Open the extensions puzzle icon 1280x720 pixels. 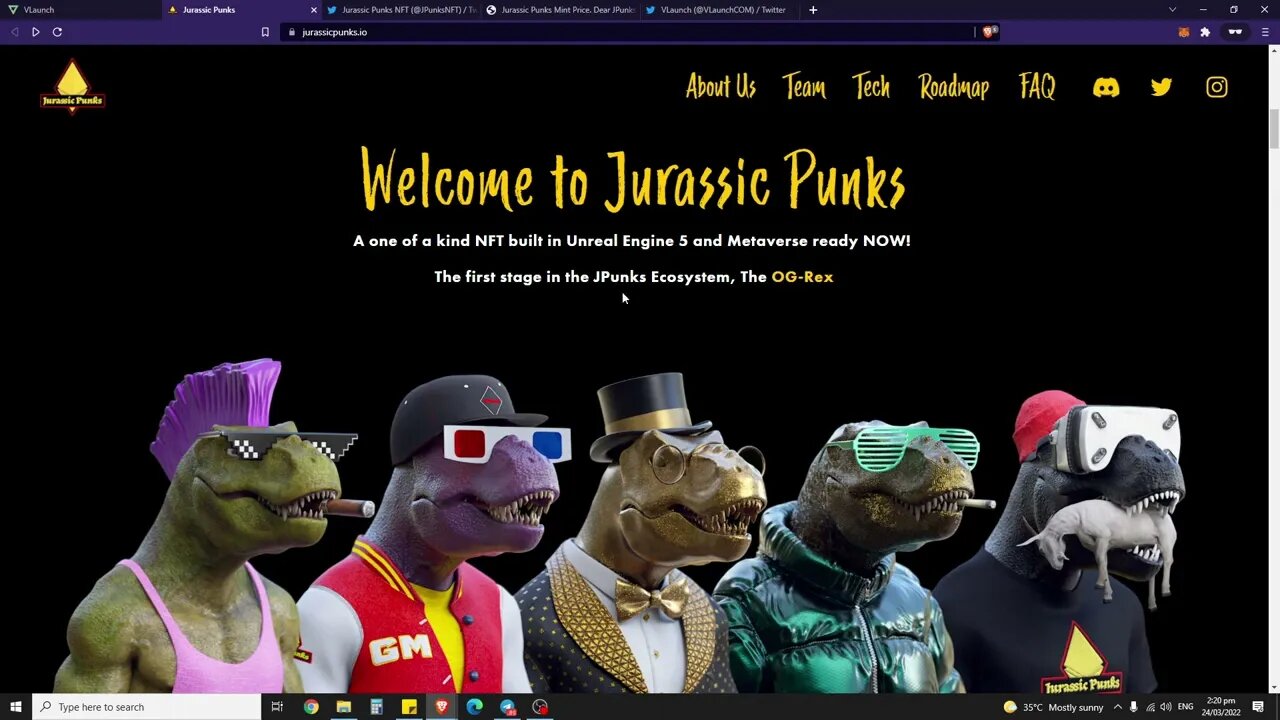coord(1205,32)
